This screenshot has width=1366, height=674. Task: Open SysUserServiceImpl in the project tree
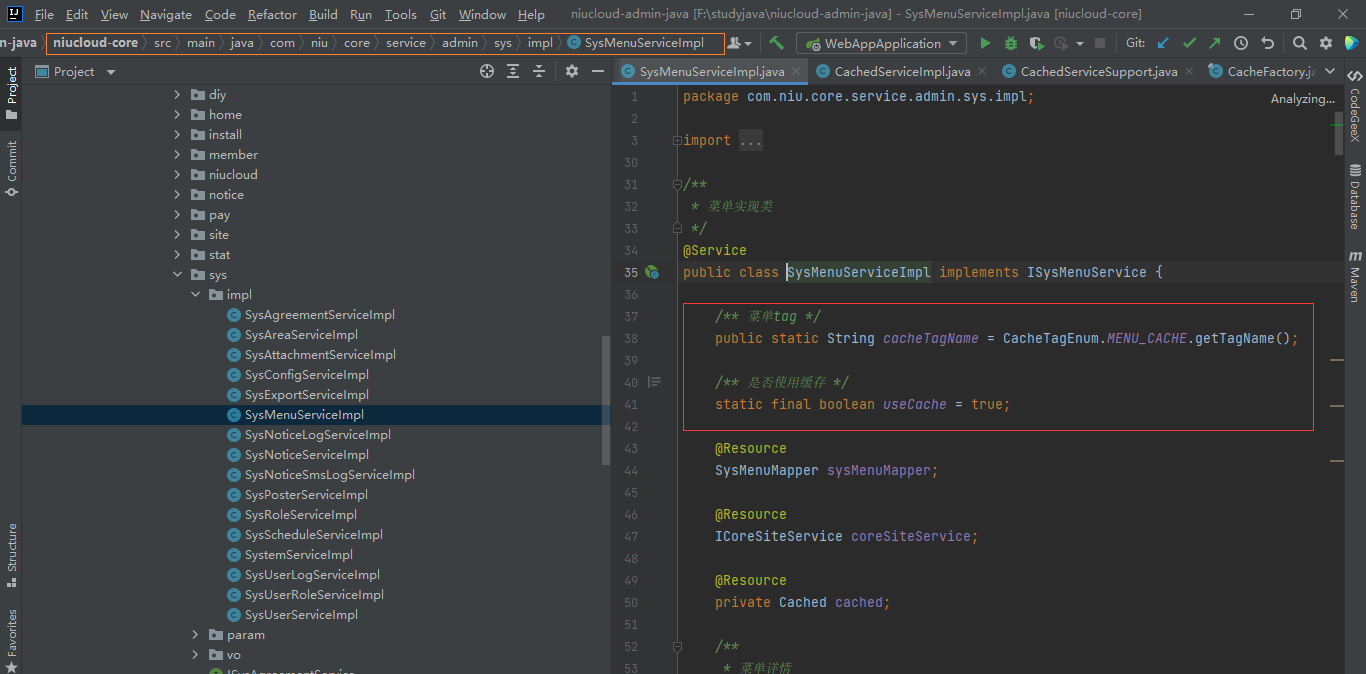tap(301, 615)
